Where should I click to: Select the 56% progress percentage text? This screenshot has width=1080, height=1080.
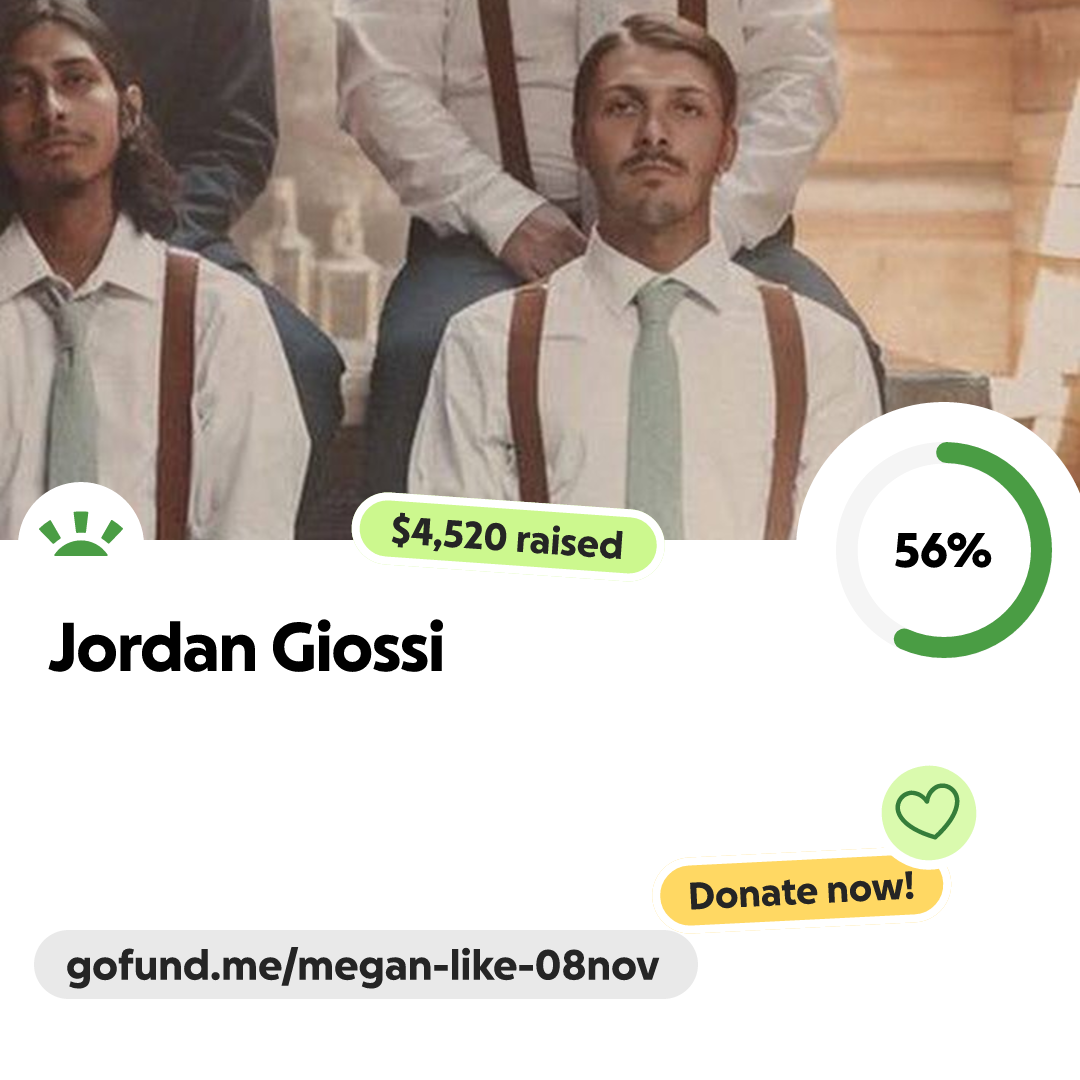click(x=942, y=550)
